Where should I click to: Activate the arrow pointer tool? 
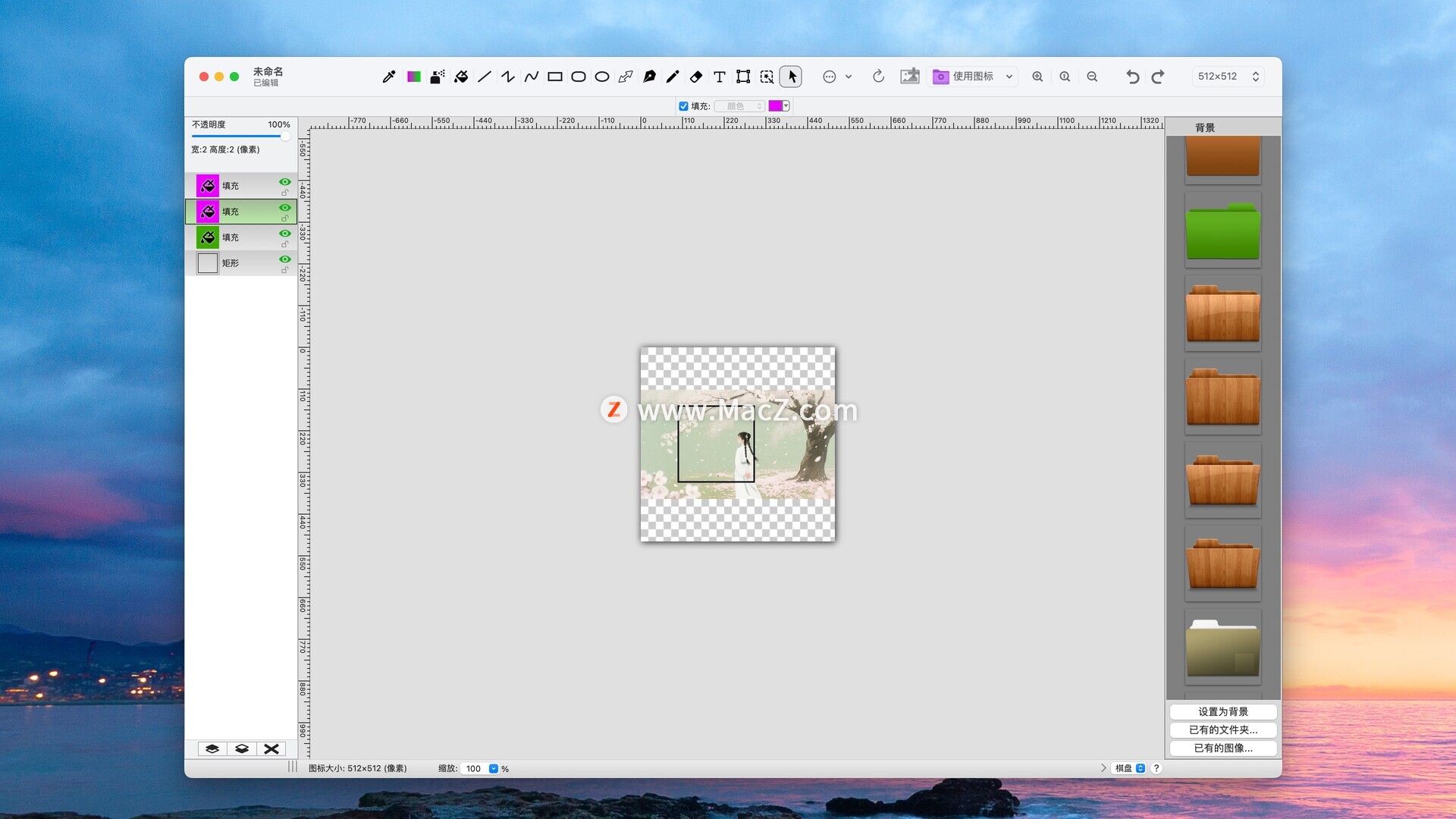(x=791, y=77)
